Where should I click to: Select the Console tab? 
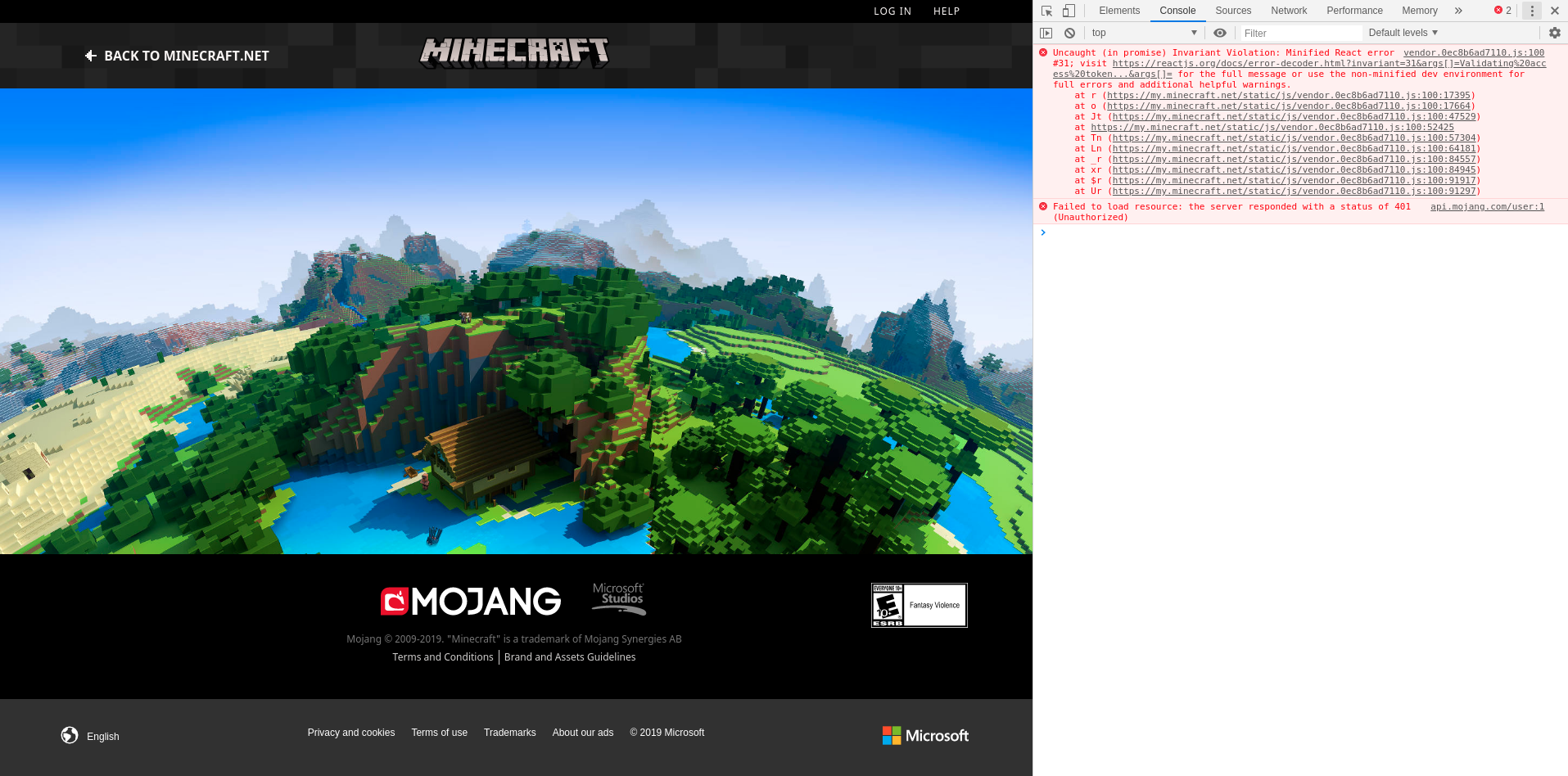(1177, 11)
